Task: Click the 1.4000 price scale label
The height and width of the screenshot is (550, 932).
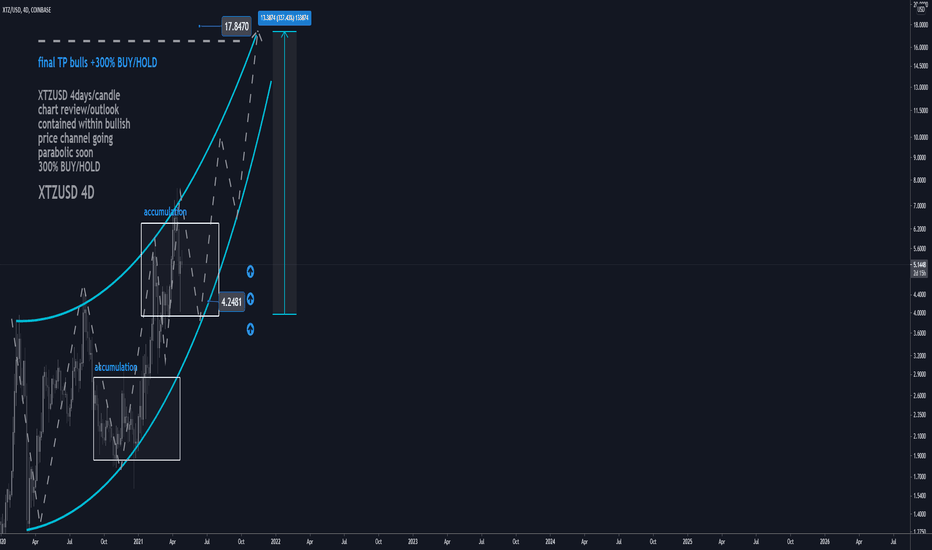Action: pyautogui.click(x=920, y=514)
